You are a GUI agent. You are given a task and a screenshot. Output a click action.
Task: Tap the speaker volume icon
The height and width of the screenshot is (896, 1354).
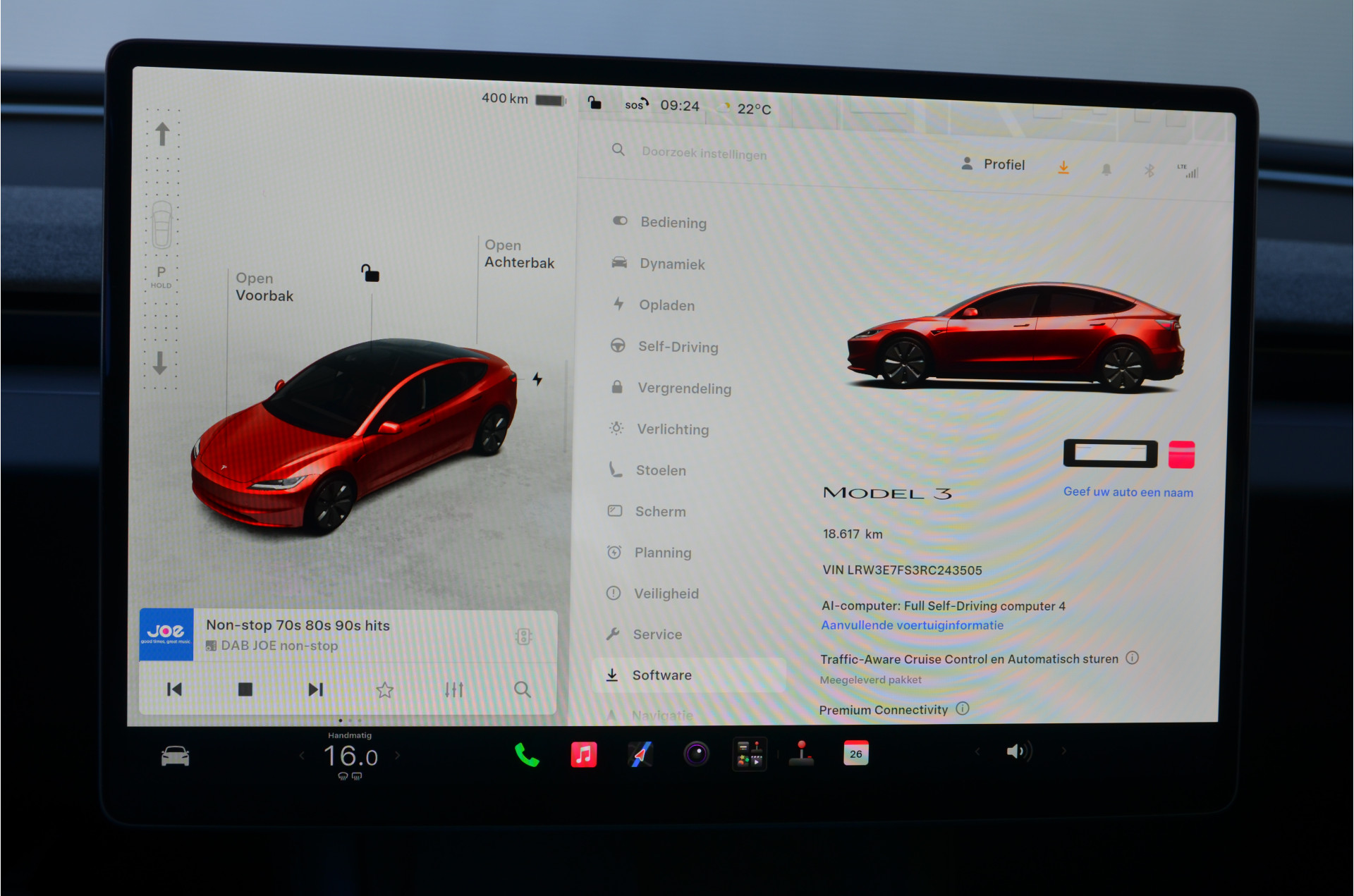[x=1019, y=751]
